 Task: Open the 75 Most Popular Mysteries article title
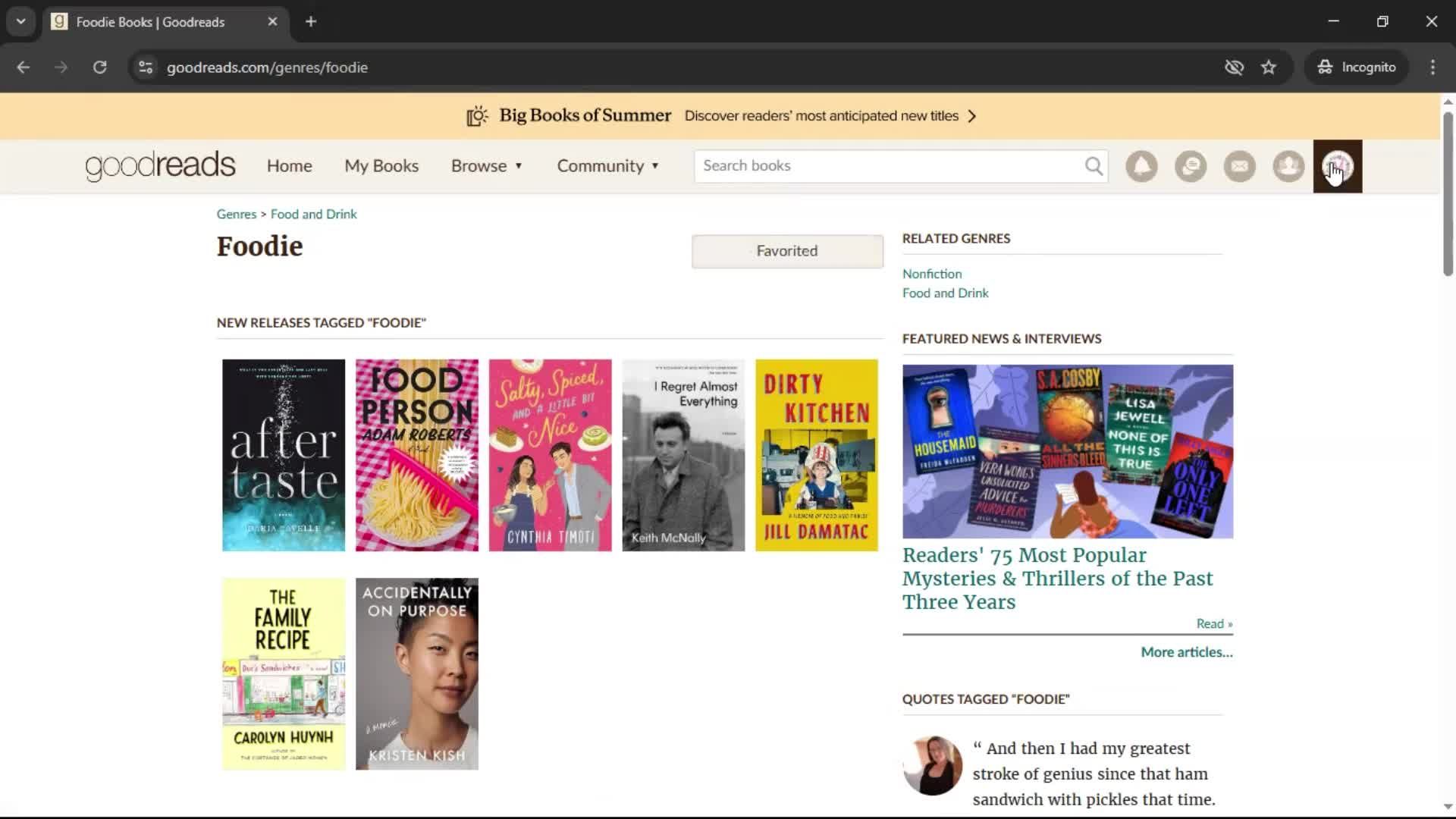[x=1058, y=579]
